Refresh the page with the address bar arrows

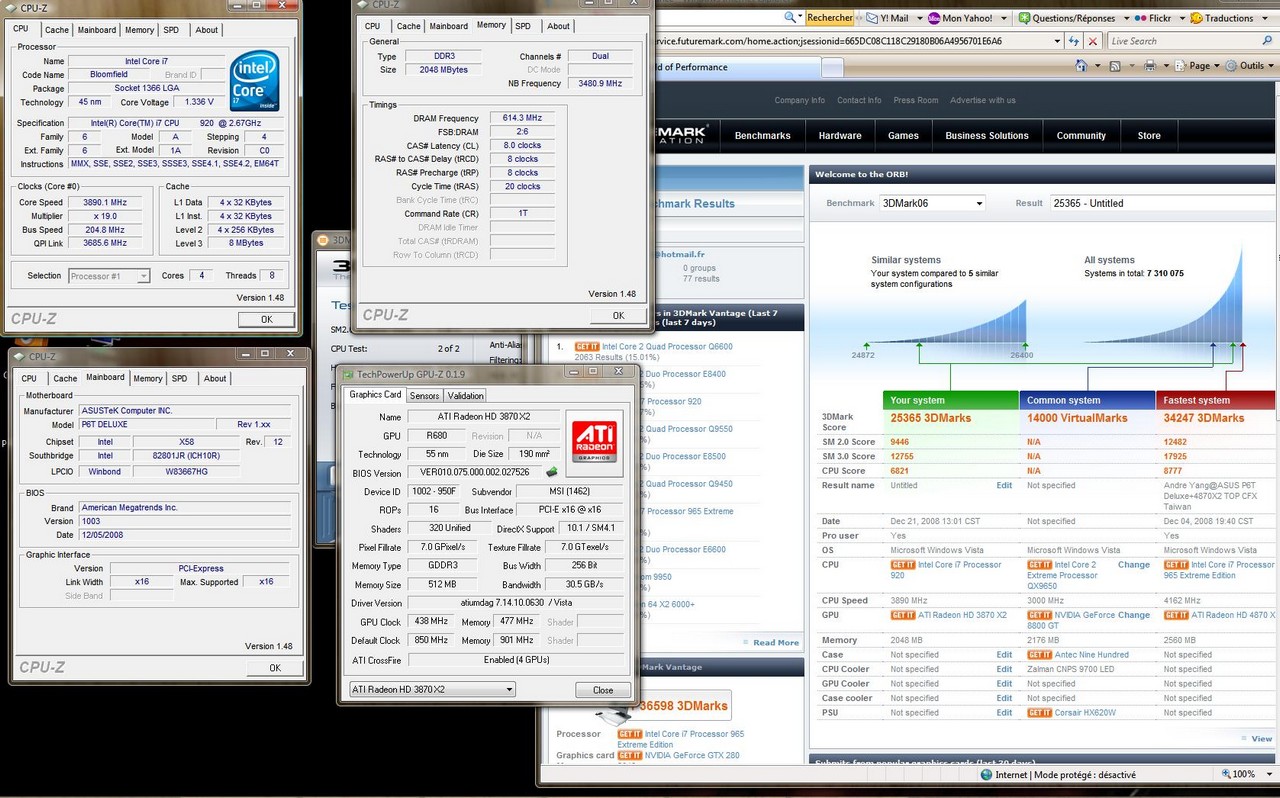coord(1075,41)
